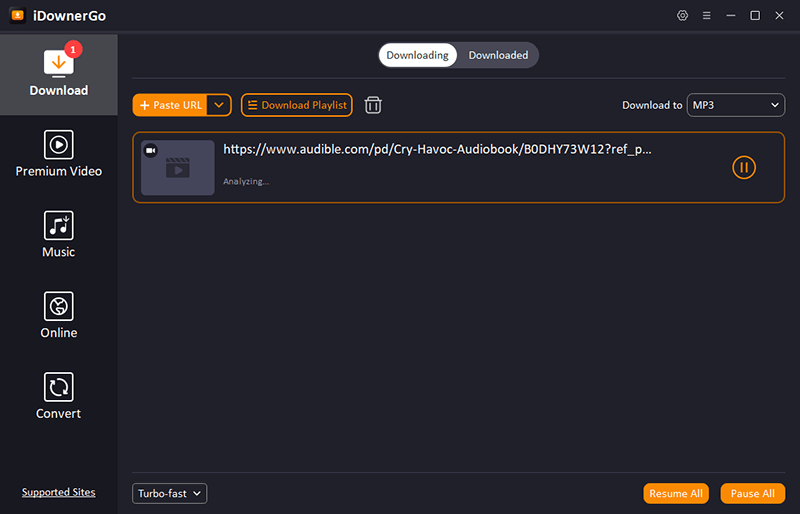Click the Paste URL button
The image size is (800, 514).
pyautogui.click(x=170, y=105)
